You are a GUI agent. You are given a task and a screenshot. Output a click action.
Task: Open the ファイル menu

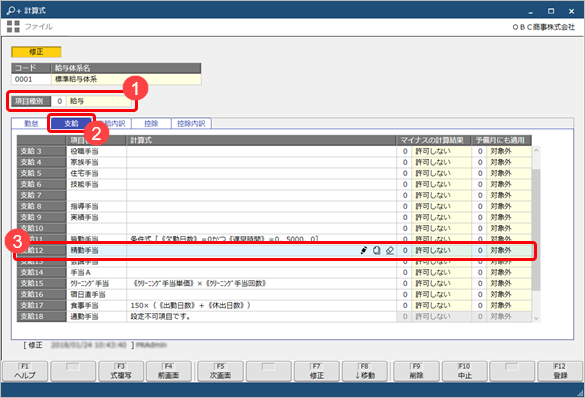click(38, 26)
